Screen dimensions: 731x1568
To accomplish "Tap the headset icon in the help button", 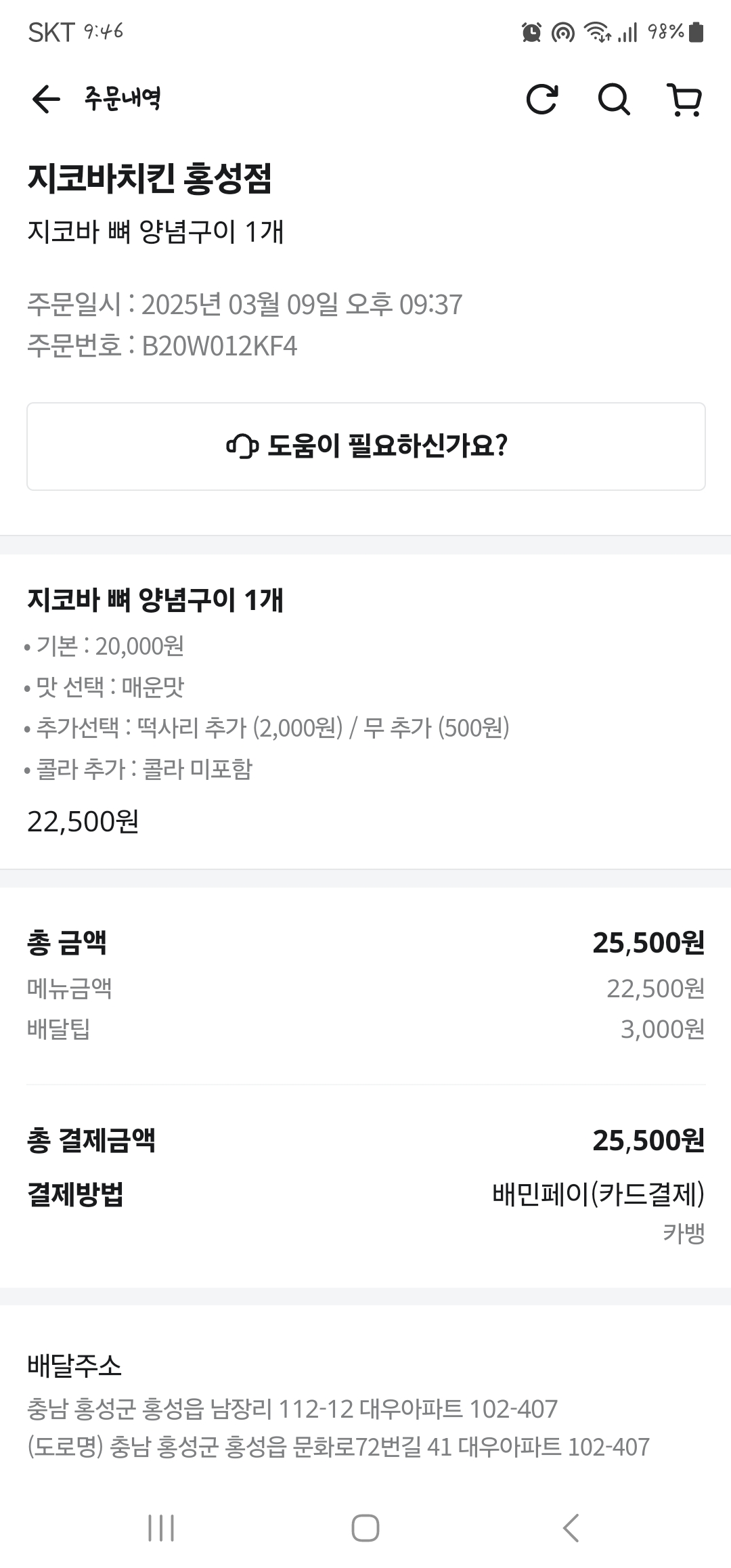I will [242, 446].
